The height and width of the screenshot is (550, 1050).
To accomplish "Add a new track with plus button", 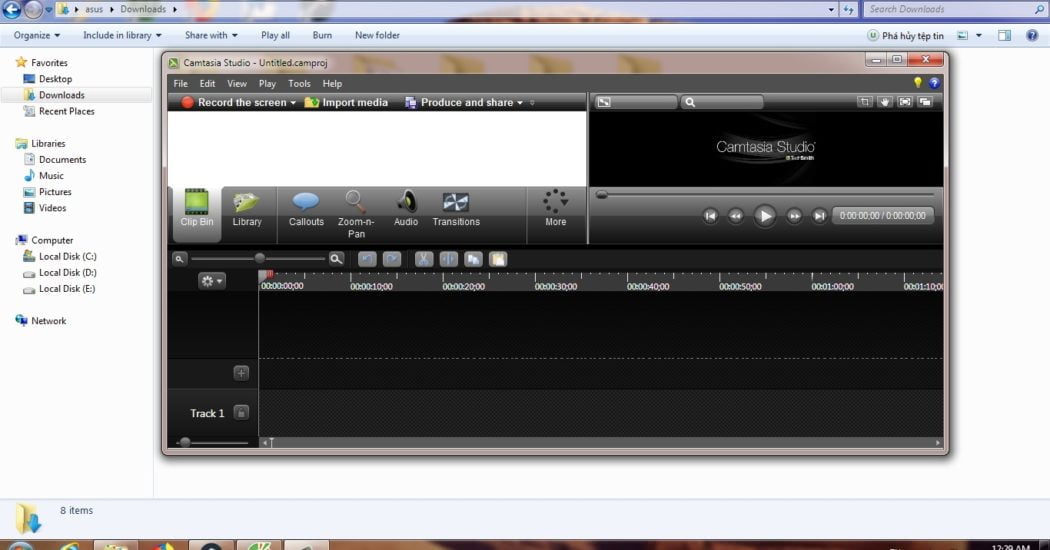I will (x=241, y=373).
